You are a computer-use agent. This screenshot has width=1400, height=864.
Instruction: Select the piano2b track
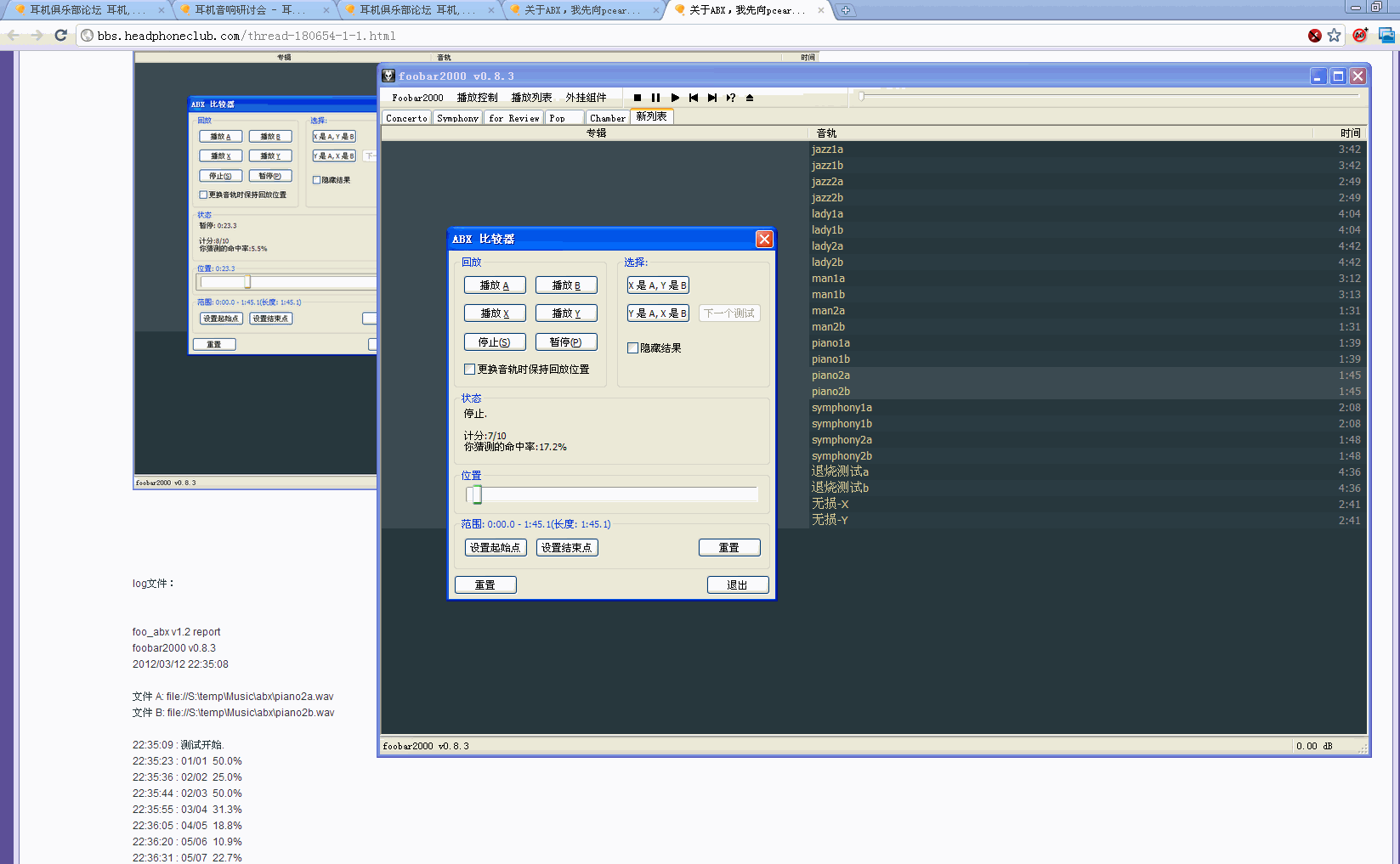[x=1086, y=392]
